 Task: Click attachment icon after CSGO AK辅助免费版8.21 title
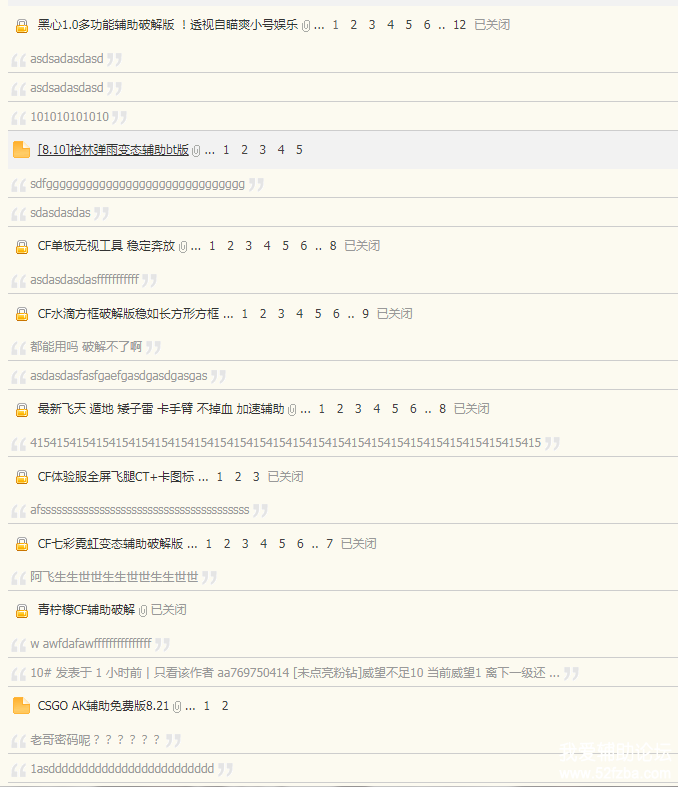[177, 707]
